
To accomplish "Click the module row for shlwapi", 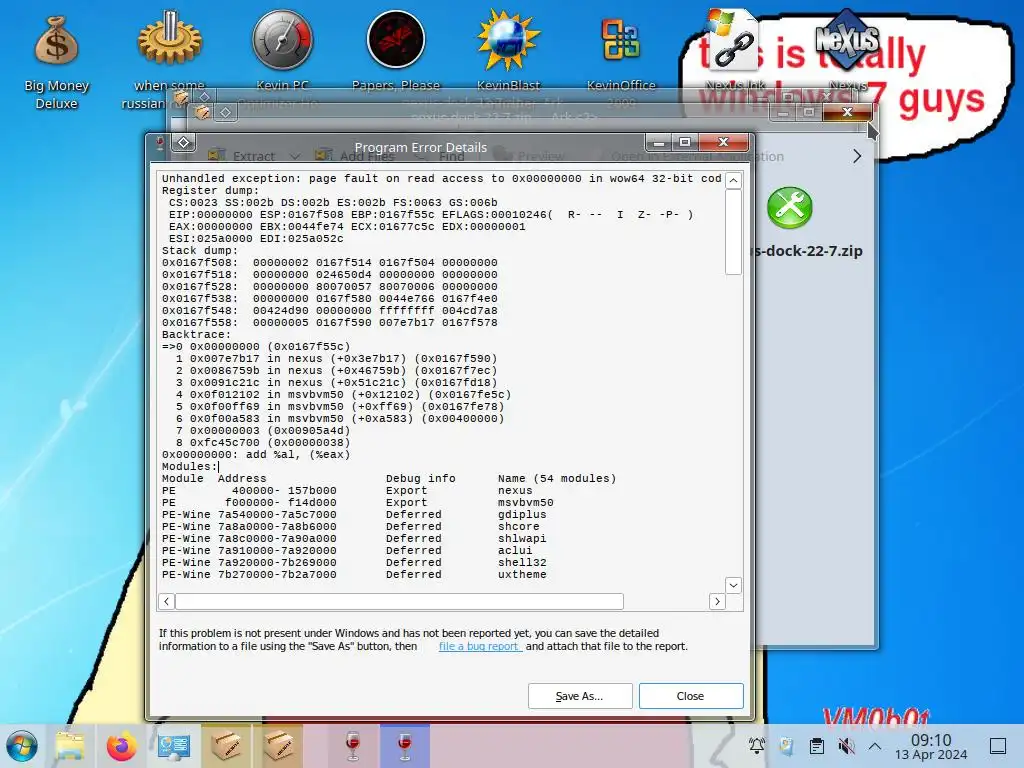I will point(354,539).
